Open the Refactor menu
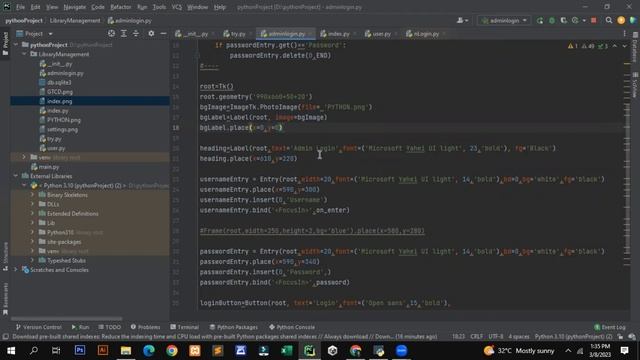This screenshot has height=360, width=640. point(120,7)
